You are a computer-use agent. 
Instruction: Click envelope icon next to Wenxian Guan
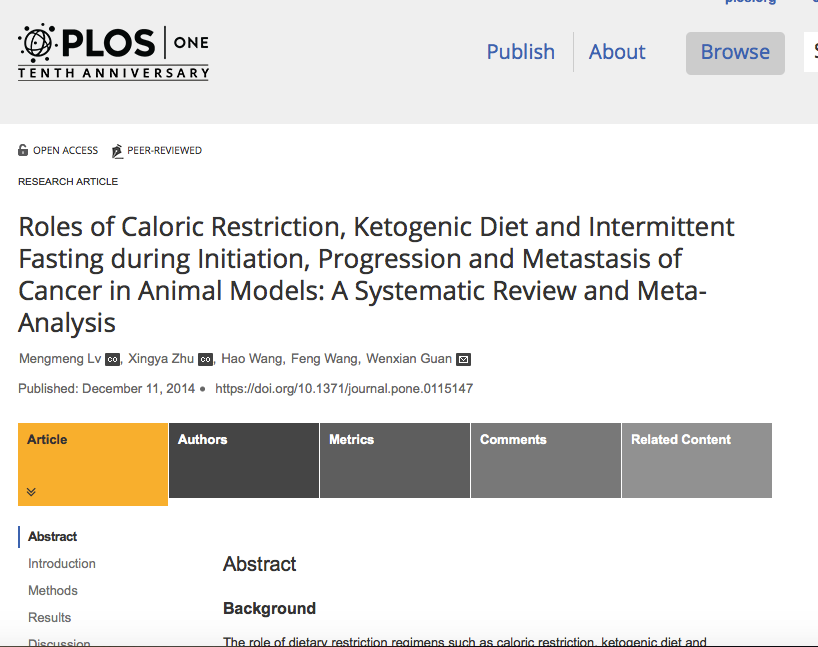464,359
